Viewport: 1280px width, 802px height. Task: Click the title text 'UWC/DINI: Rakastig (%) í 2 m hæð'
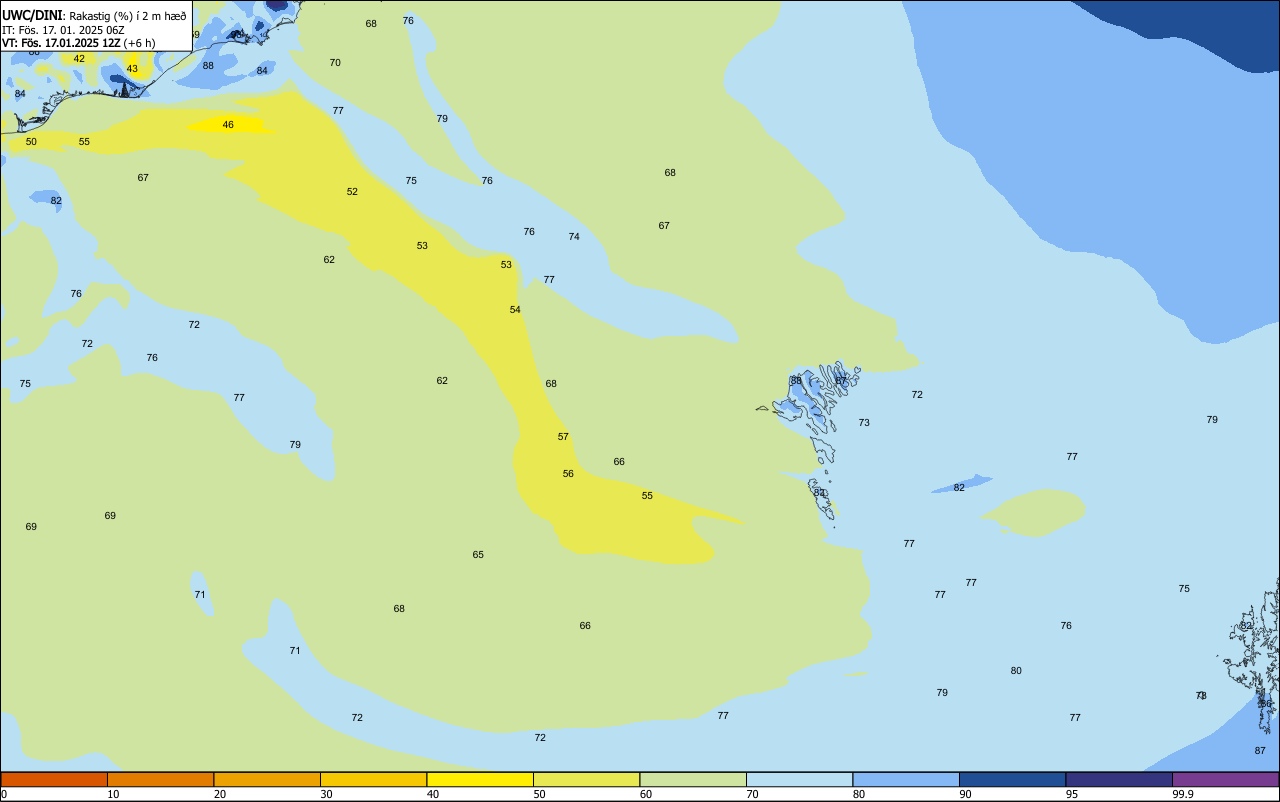[94, 15]
